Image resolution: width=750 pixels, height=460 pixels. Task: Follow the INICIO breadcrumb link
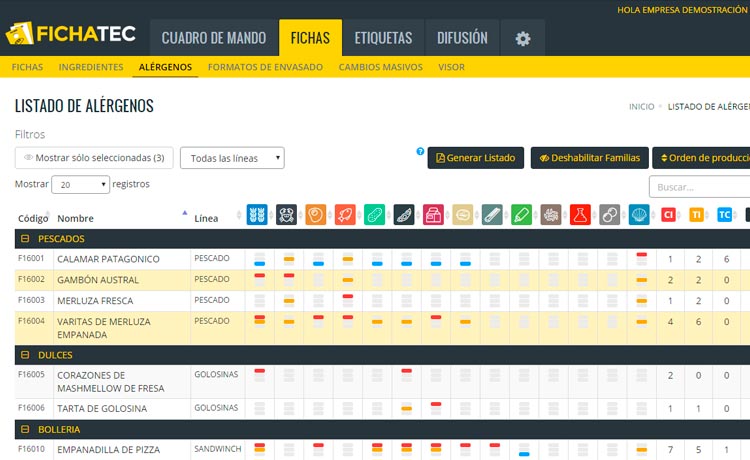641,107
